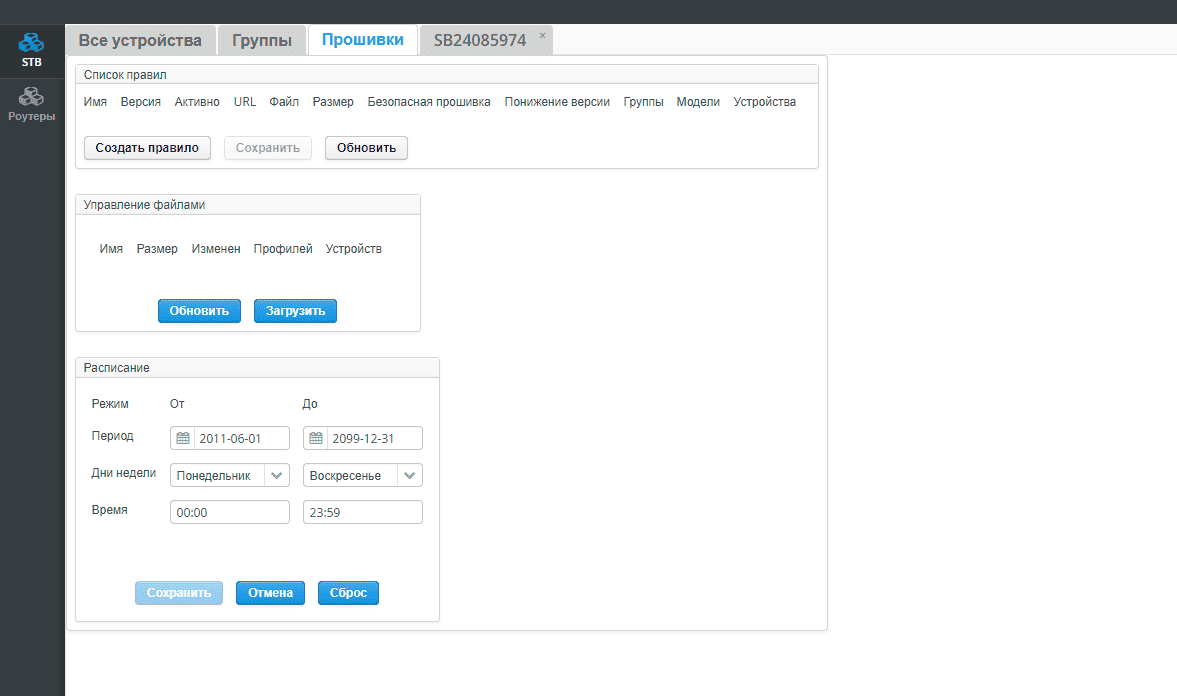Click the Создать правило button
The image size is (1177, 696).
pos(147,148)
